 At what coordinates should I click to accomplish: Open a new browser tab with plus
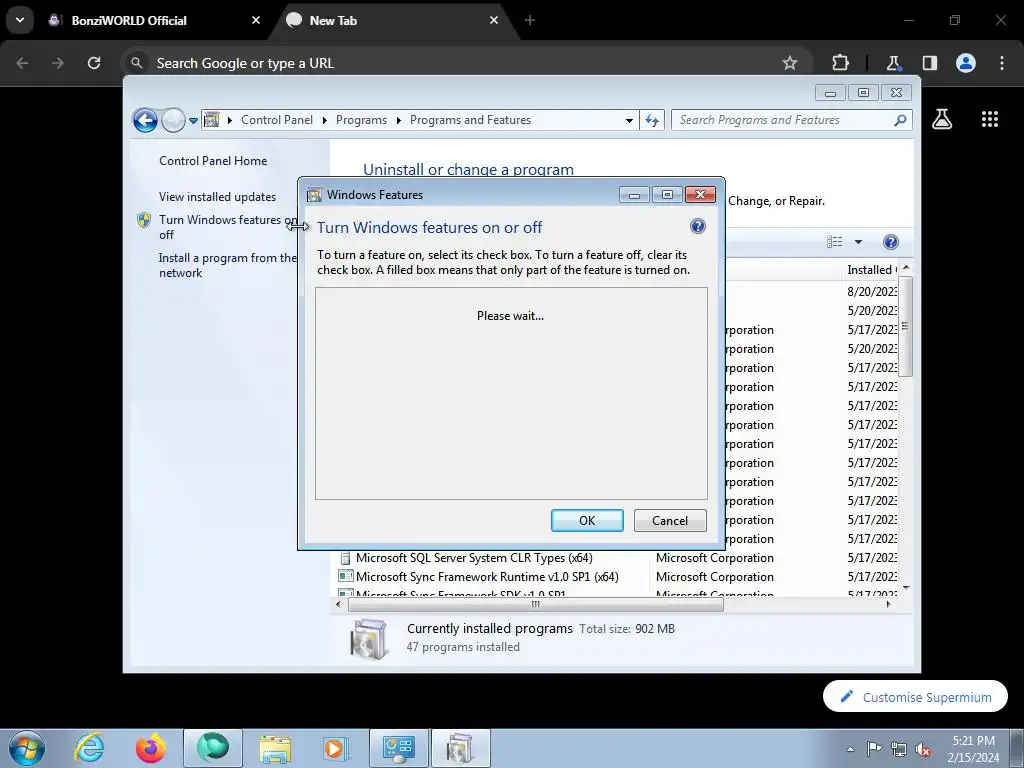pos(530,20)
